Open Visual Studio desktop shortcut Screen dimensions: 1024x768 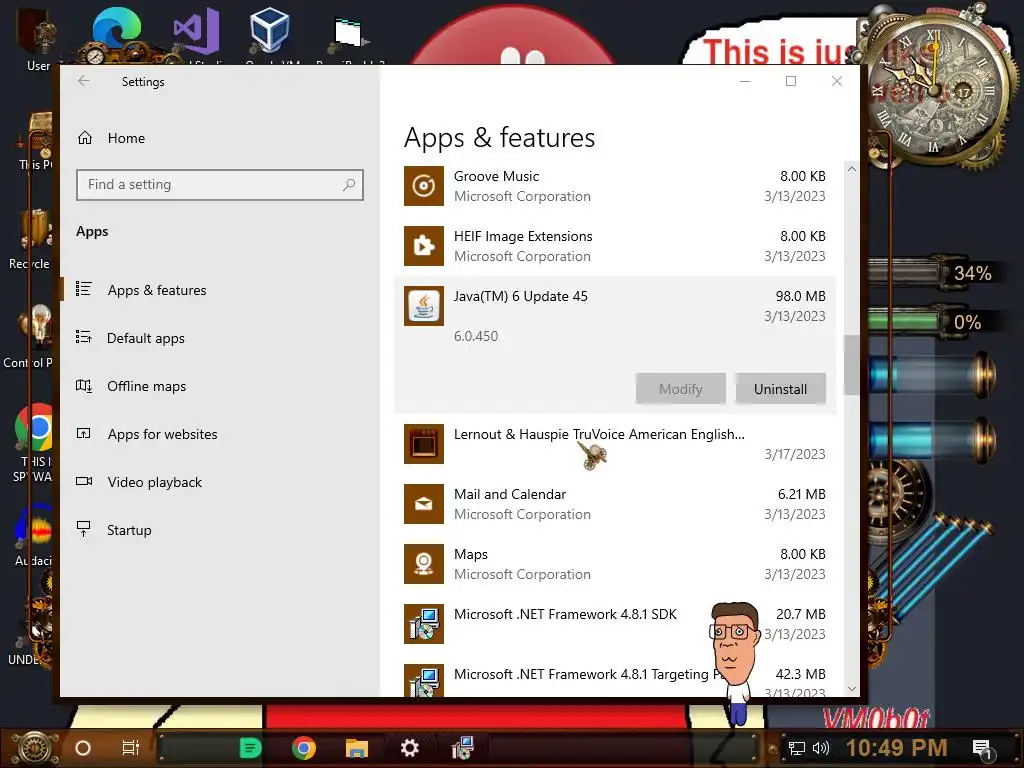pos(197,33)
